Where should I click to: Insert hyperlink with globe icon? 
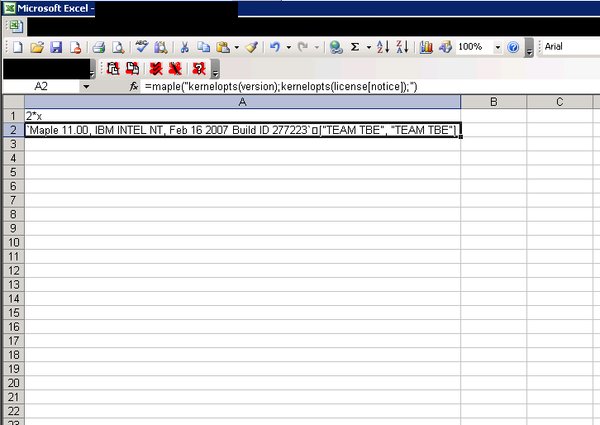coord(336,47)
